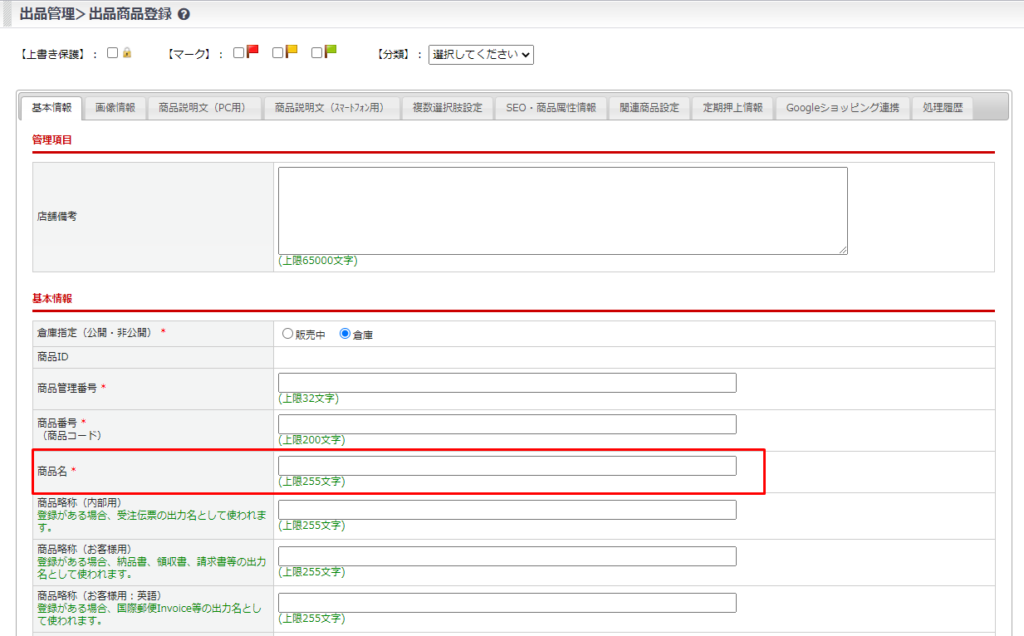Open the 商品説明文（スマートフォン用） tab
The width and height of the screenshot is (1024, 636).
(332, 108)
